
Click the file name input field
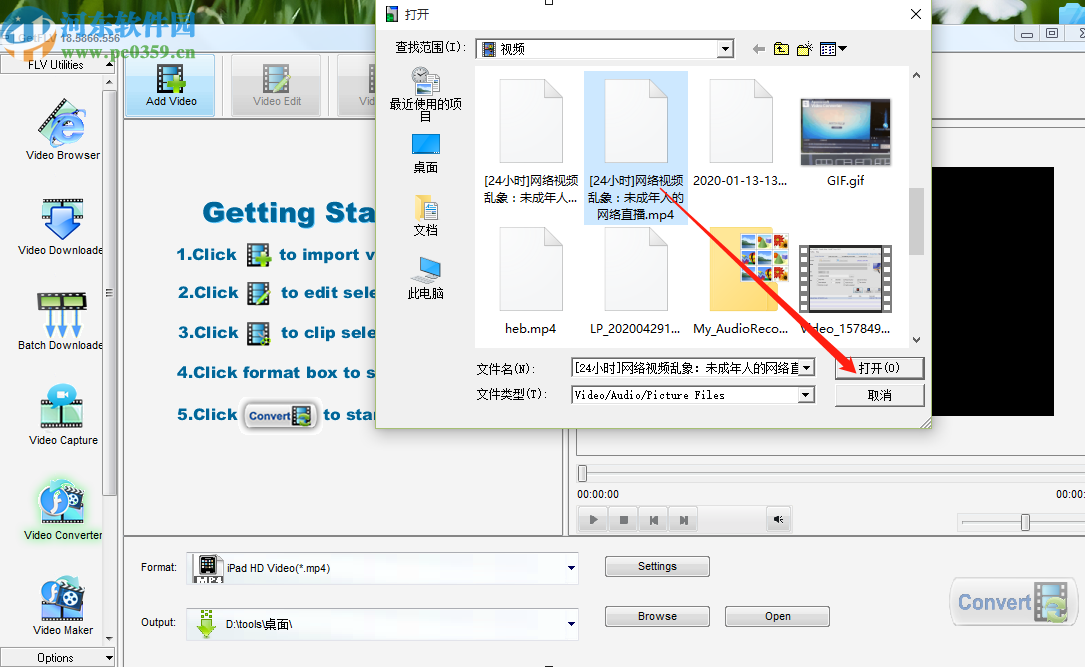[686, 368]
